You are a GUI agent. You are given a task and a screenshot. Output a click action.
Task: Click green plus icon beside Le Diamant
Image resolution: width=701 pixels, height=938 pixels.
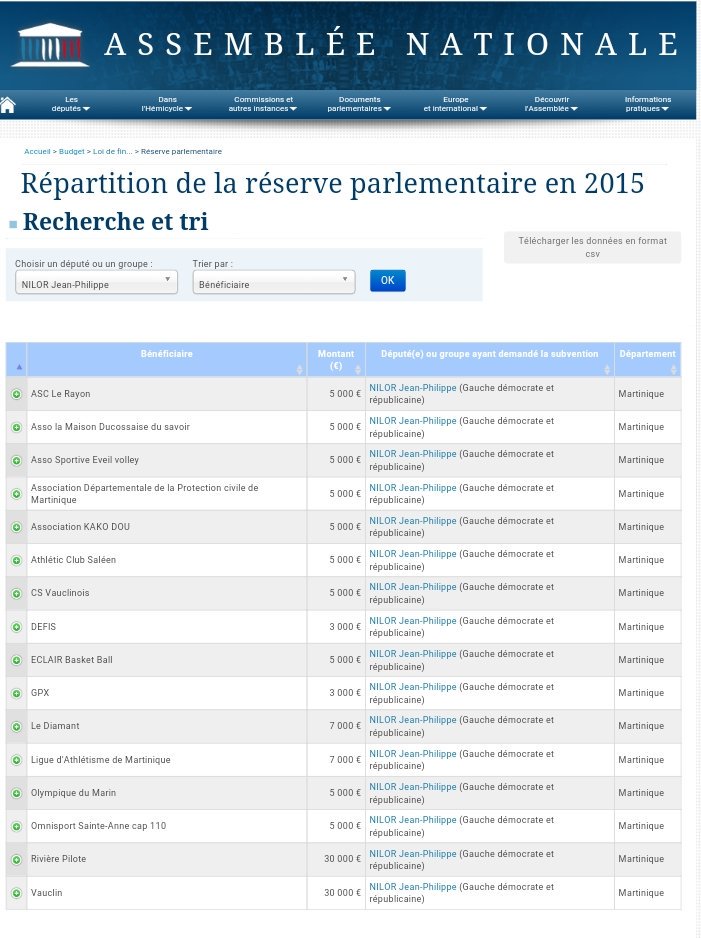(x=17, y=726)
